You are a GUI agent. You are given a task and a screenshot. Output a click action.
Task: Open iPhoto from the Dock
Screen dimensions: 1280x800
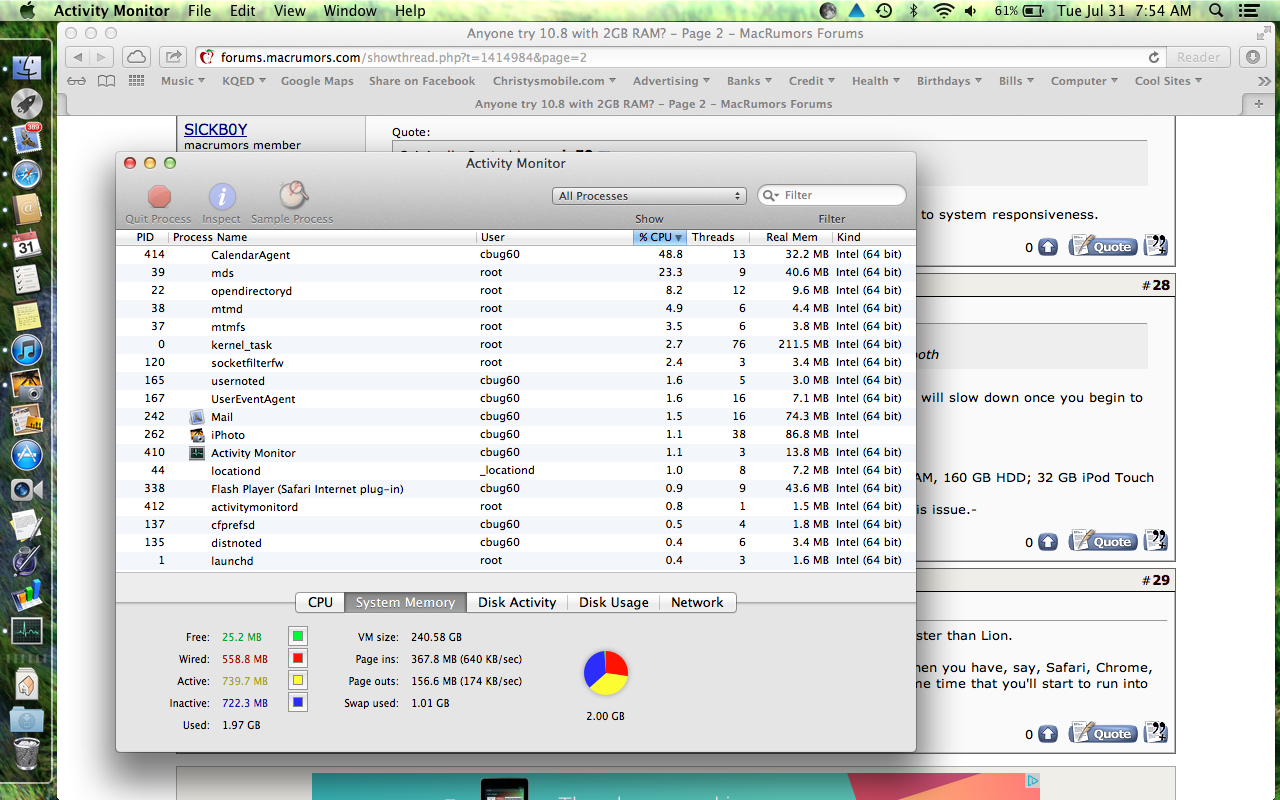27,384
